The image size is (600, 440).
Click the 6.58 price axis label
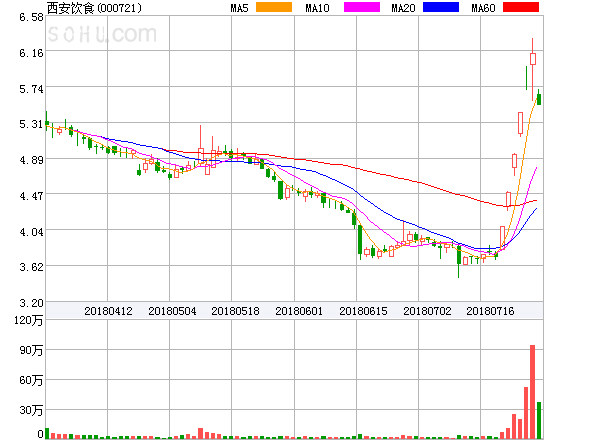(31, 17)
